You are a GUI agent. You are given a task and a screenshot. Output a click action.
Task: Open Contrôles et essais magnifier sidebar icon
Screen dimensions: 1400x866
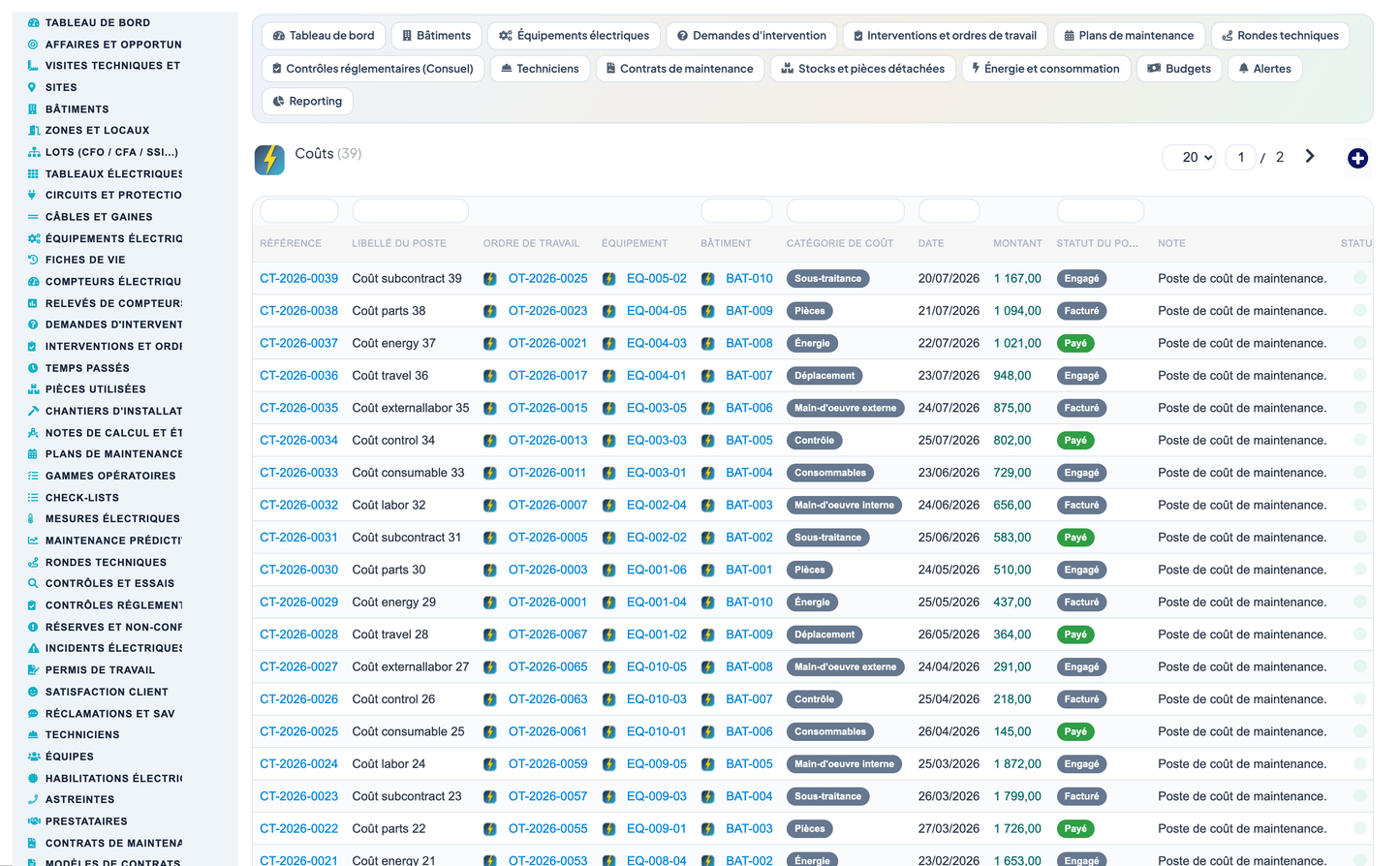click(33, 583)
